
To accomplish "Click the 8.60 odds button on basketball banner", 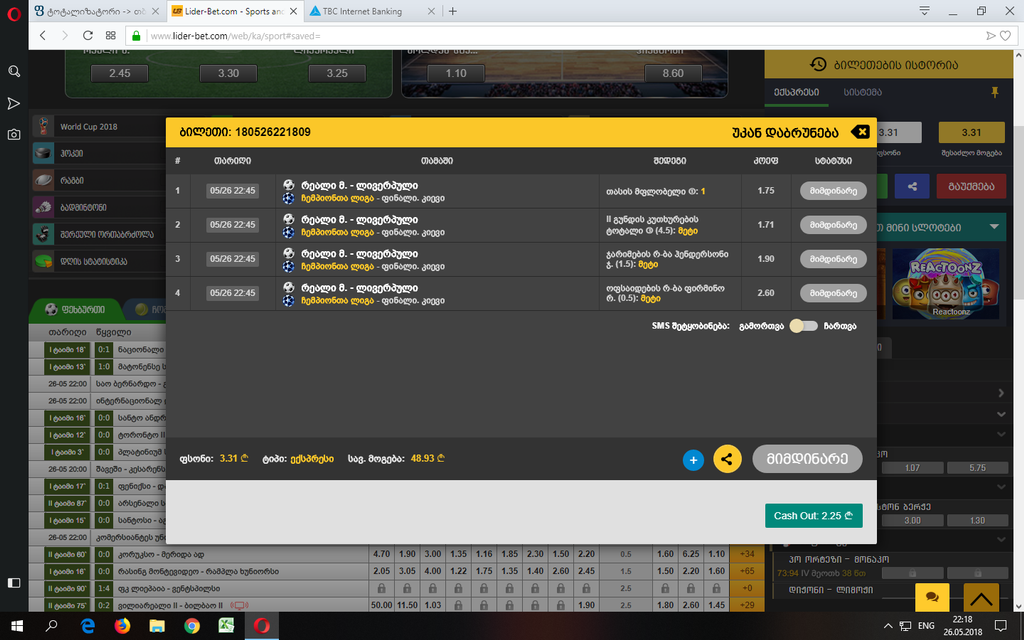I will [x=673, y=73].
